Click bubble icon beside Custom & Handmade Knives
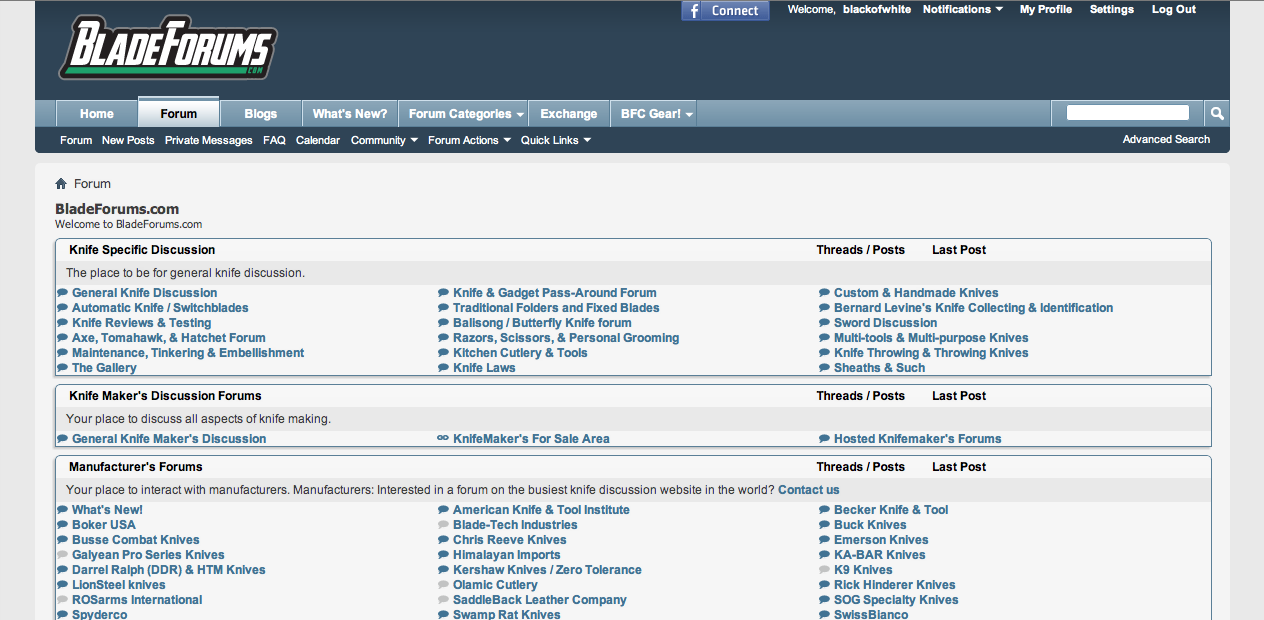Viewport: 1264px width, 620px height. click(x=825, y=293)
